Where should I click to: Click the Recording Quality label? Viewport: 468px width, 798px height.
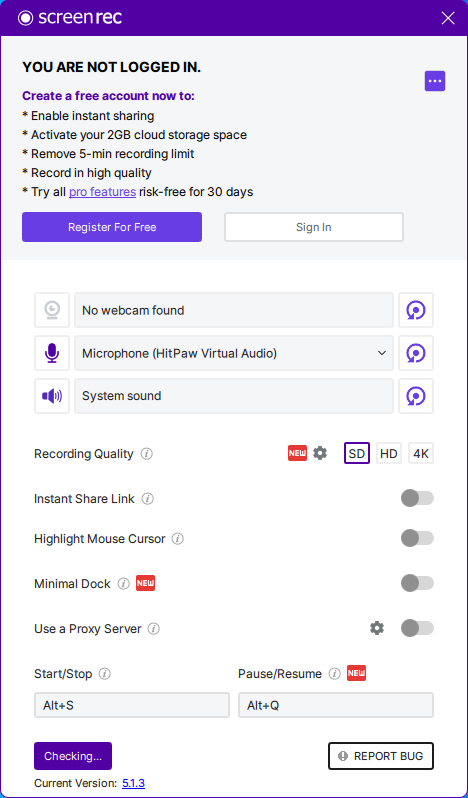click(84, 453)
